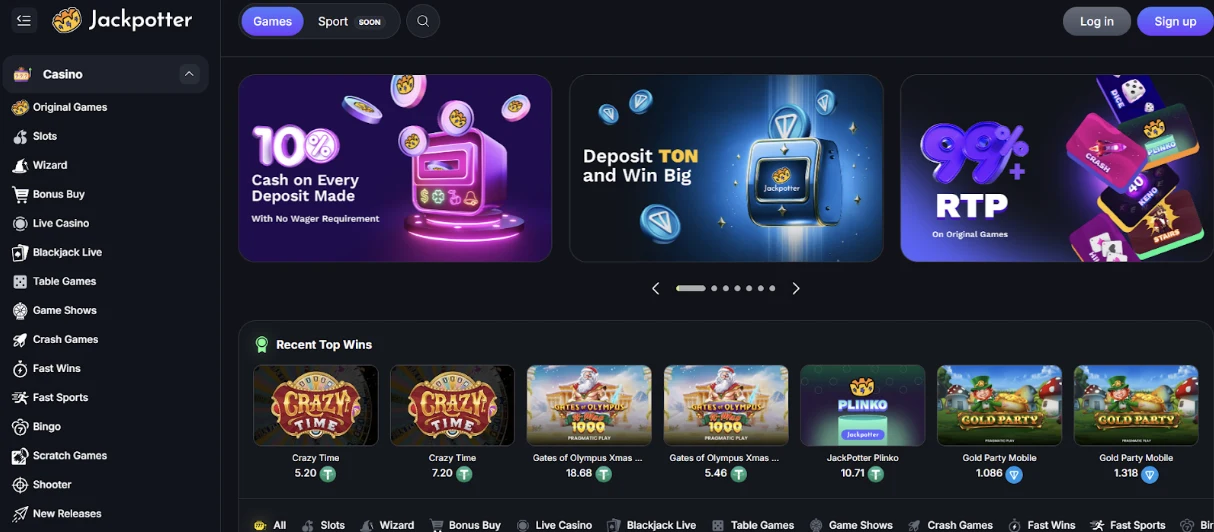The image size is (1214, 532).
Task: Jump to third banner carousel dot
Action: pos(726,288)
